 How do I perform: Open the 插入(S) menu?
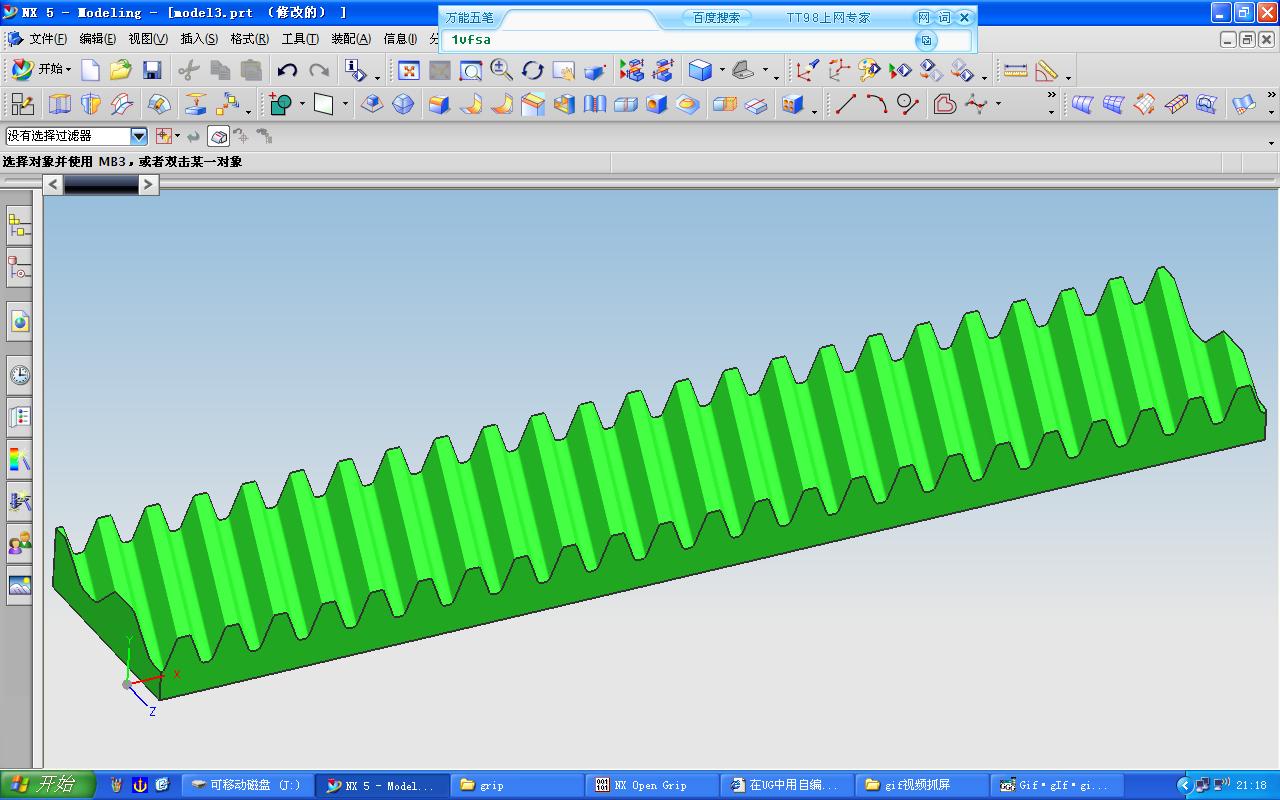click(x=199, y=39)
